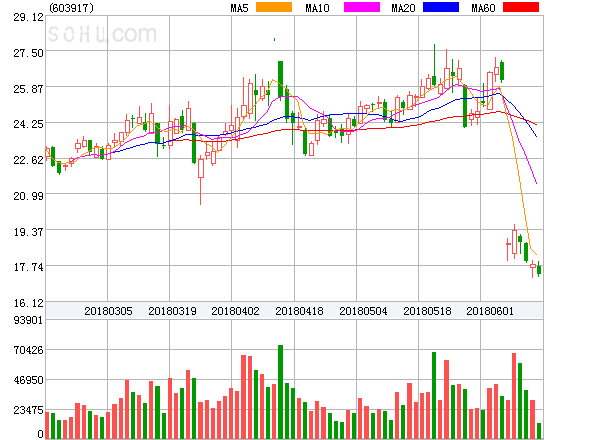Click the 20.99 price axis label

[29, 196]
